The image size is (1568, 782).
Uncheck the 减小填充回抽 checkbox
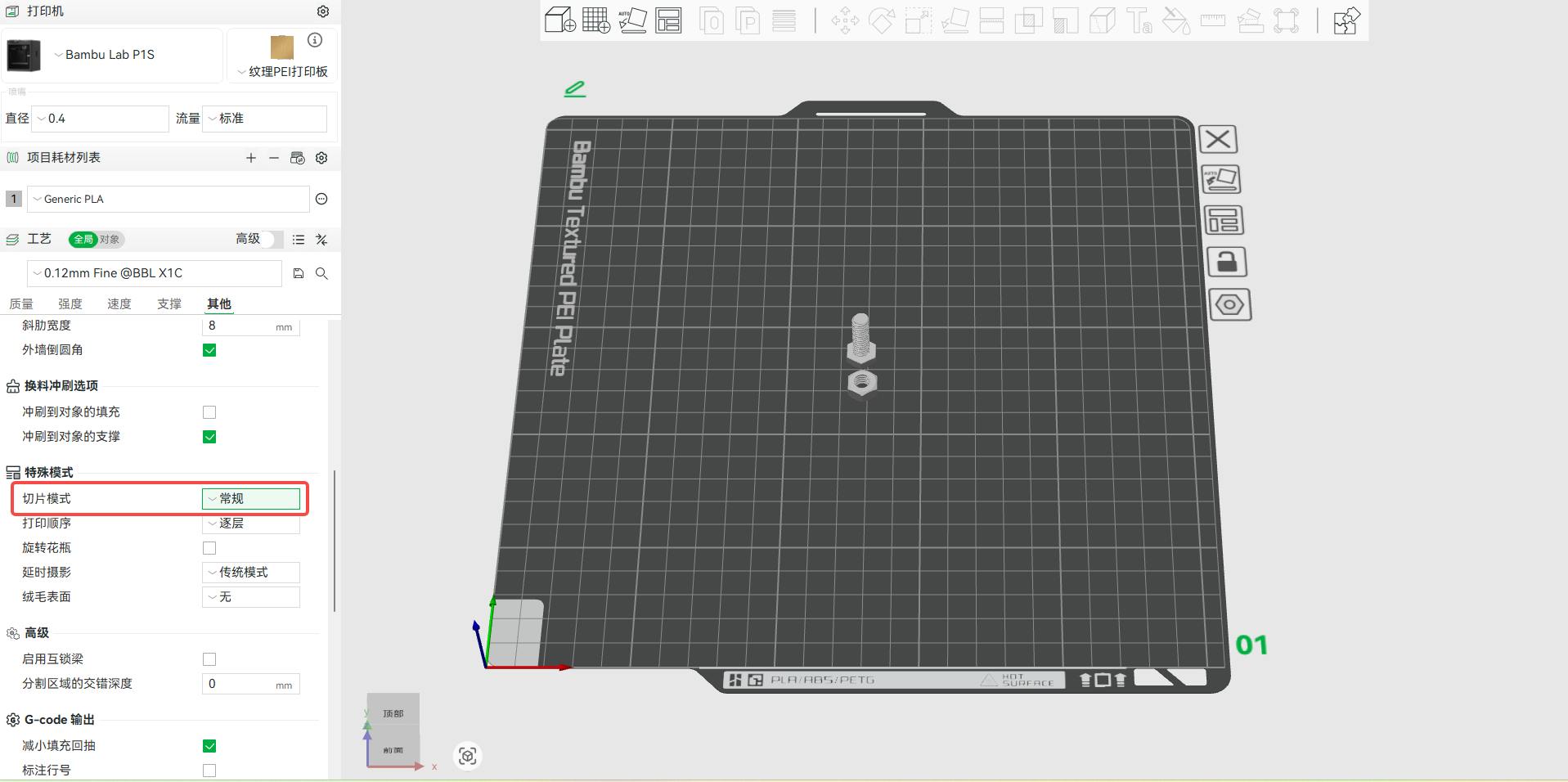[209, 746]
